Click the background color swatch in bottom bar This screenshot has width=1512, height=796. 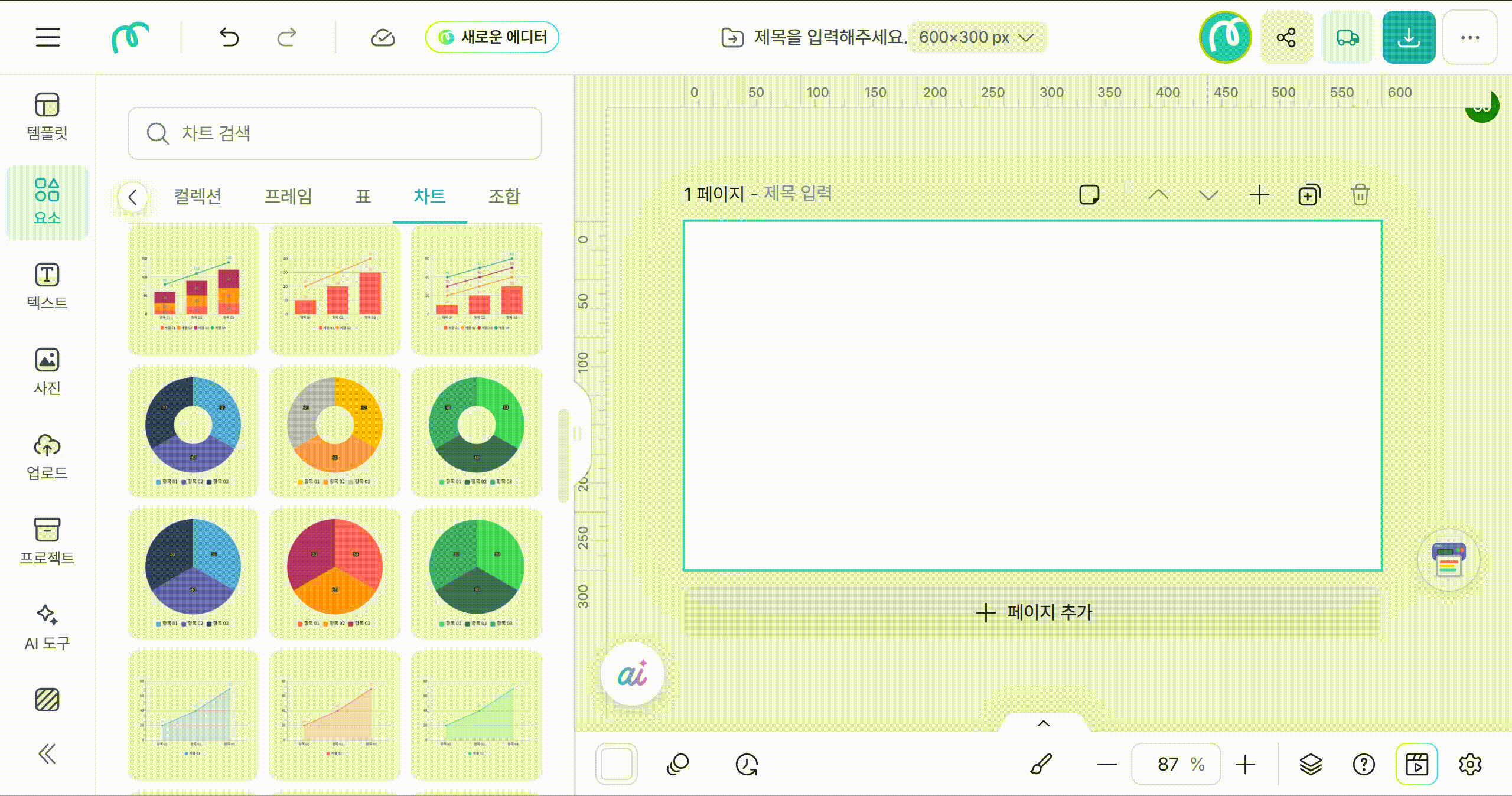click(616, 764)
